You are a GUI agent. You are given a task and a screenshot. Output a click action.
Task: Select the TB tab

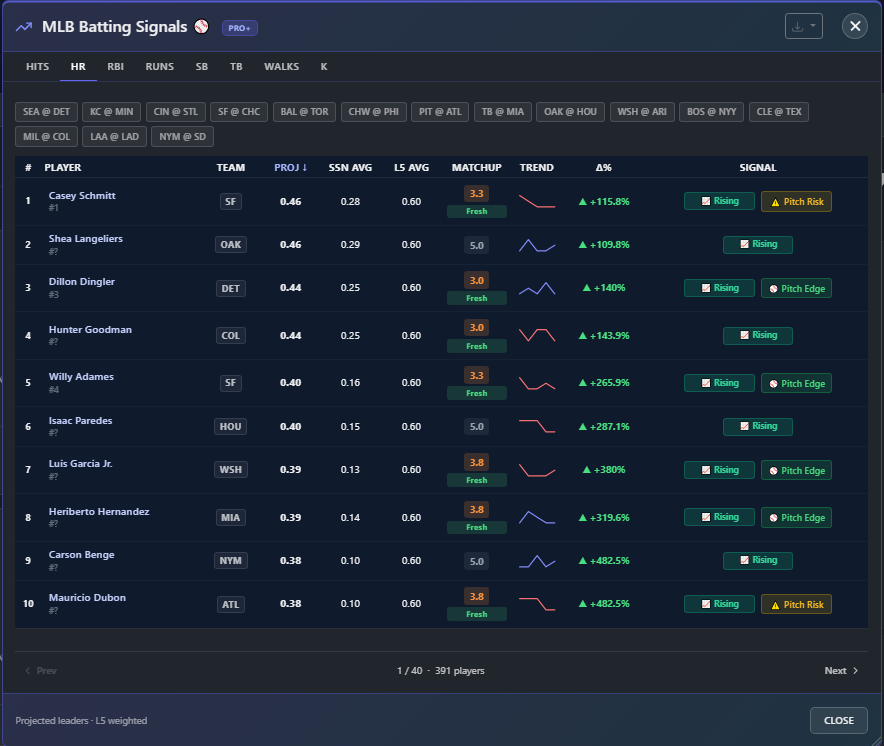click(x=236, y=67)
